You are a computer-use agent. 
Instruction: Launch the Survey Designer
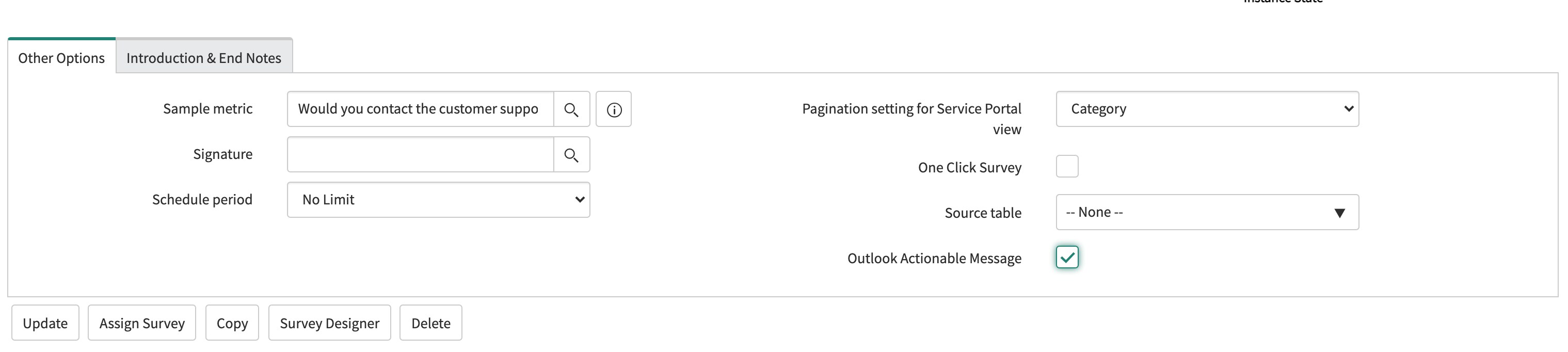[329, 323]
